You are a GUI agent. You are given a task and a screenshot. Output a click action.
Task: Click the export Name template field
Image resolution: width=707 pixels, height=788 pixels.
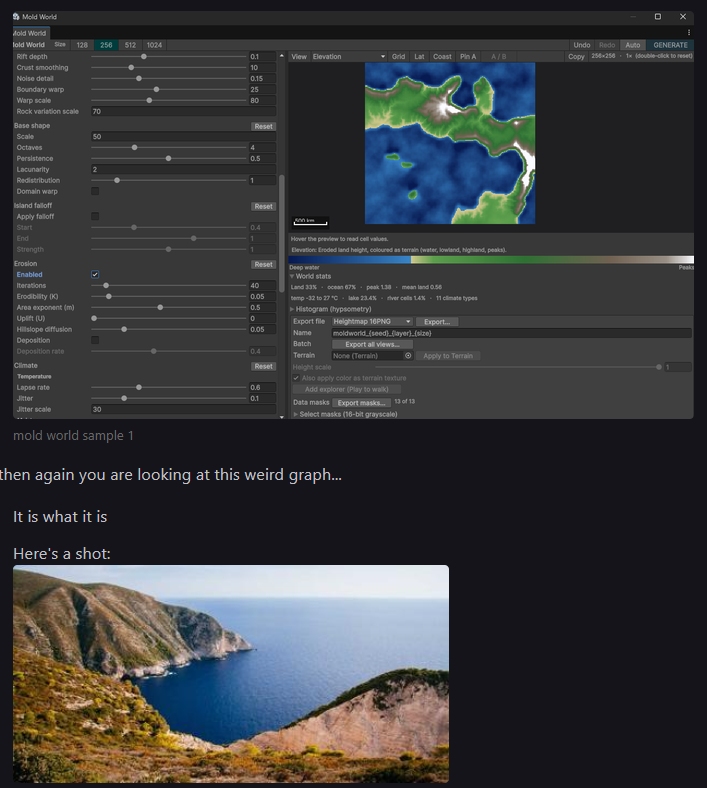[x=512, y=333]
